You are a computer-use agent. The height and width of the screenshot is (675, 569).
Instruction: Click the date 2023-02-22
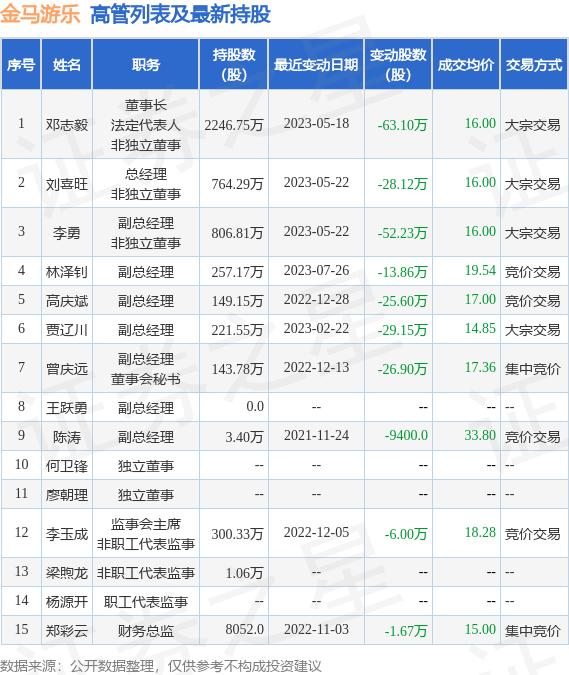[316, 328]
